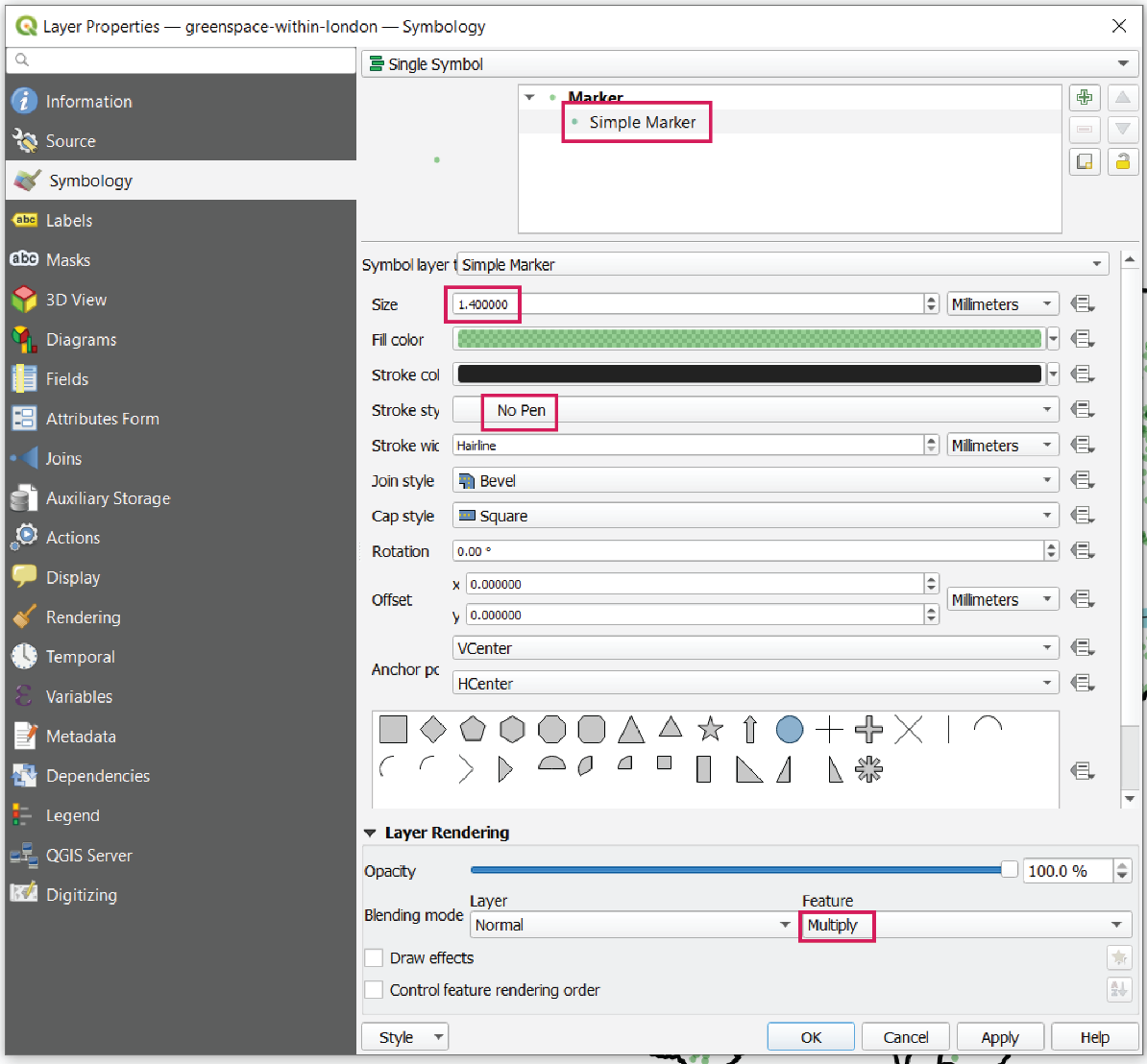1147x1064 pixels.
Task: Open the Labels tab in sidebar
Action: pyautogui.click(x=69, y=221)
